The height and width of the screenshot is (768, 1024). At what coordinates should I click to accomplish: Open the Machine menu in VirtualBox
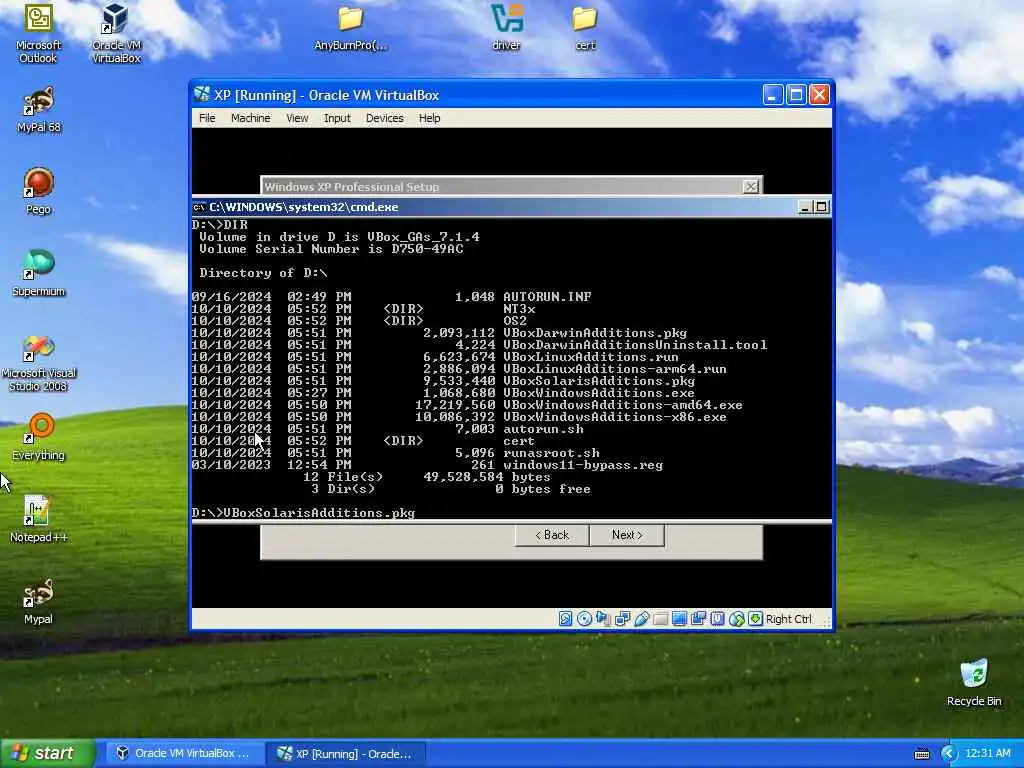(x=250, y=118)
